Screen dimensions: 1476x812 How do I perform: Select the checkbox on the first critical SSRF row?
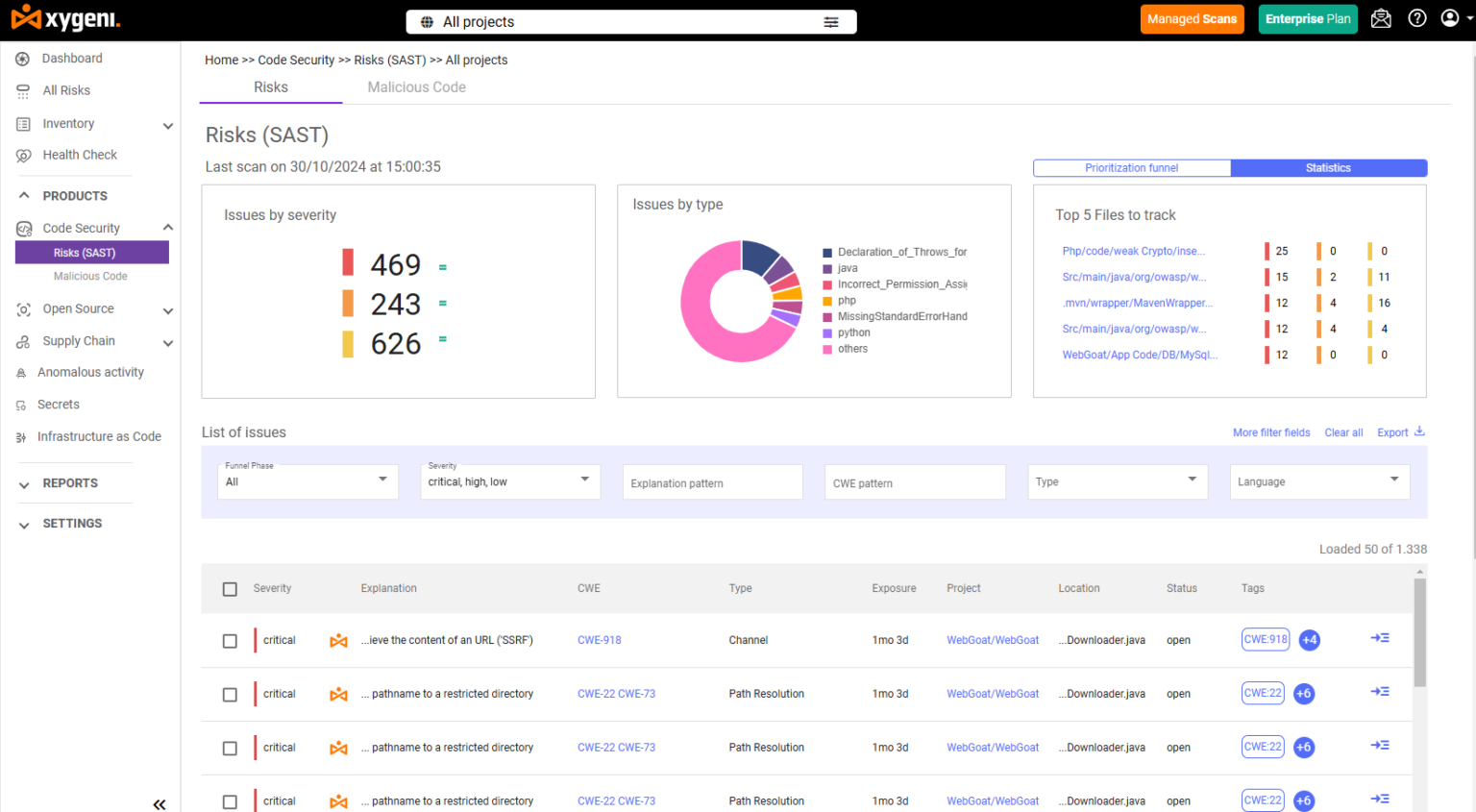[x=230, y=640]
